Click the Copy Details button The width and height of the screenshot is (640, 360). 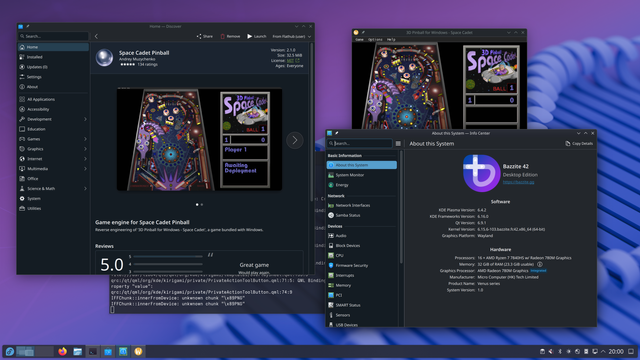click(x=579, y=143)
